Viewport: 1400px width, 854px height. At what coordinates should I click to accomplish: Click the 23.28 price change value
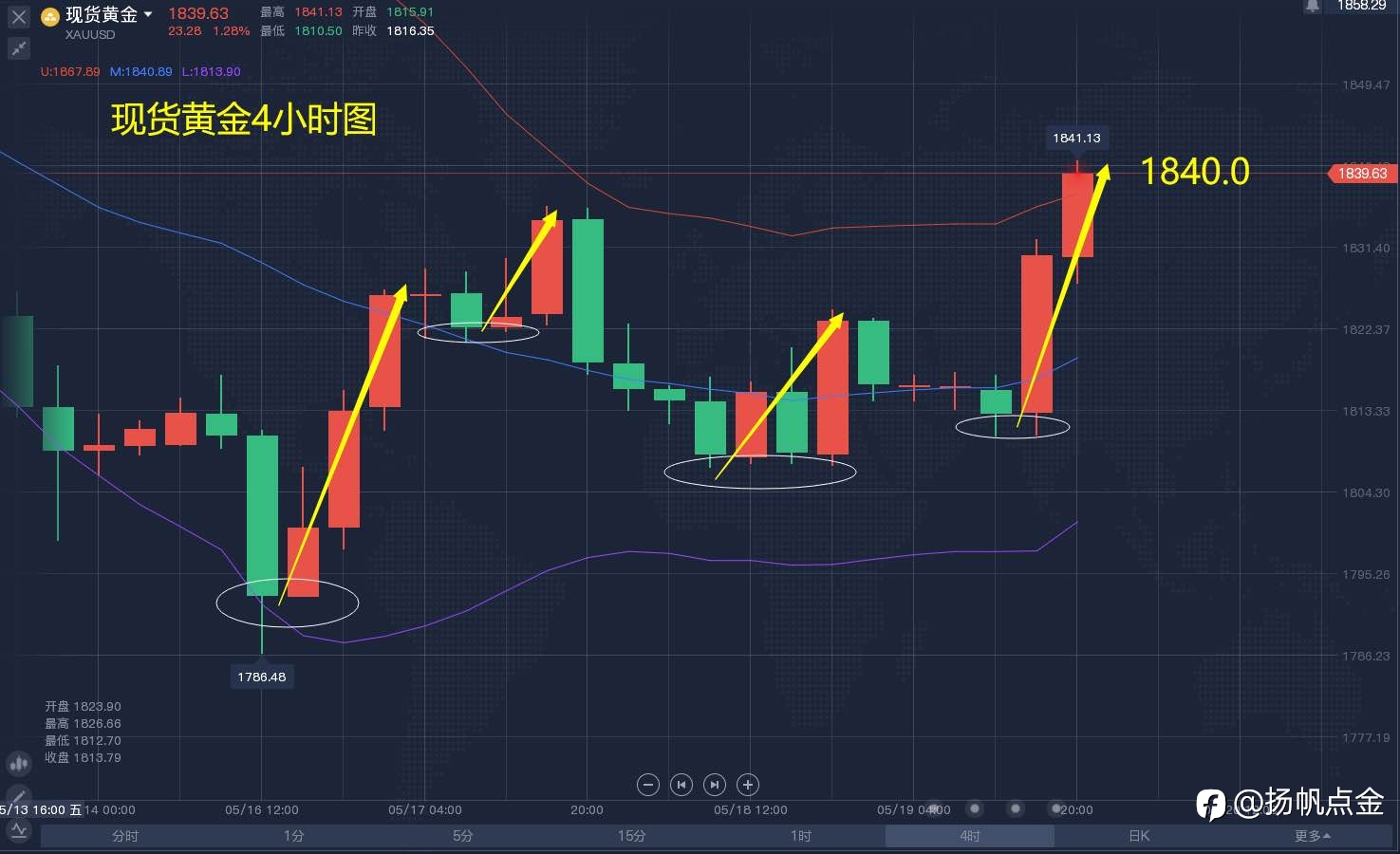click(184, 31)
